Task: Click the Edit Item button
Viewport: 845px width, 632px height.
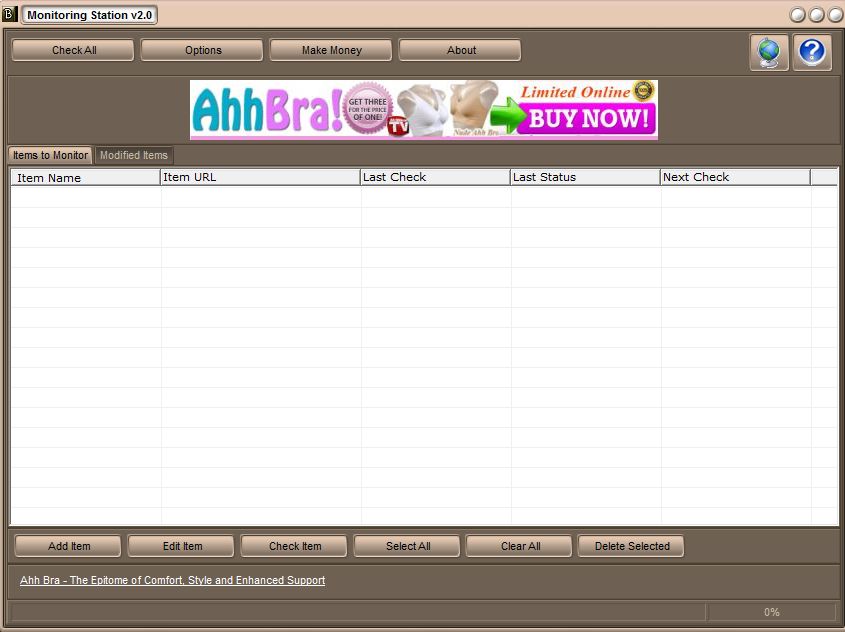Action: tap(181, 546)
